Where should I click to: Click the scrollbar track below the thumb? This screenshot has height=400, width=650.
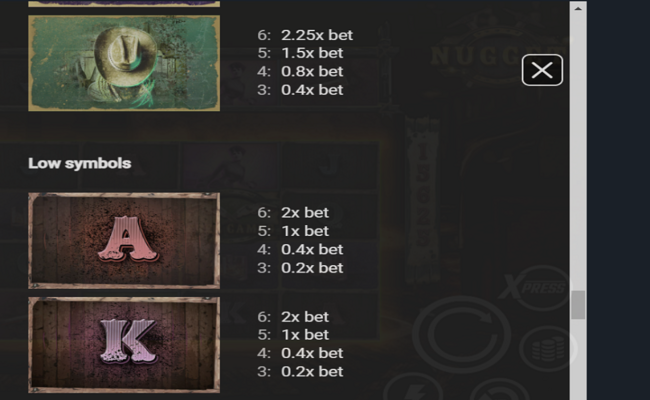pyautogui.click(x=578, y=359)
